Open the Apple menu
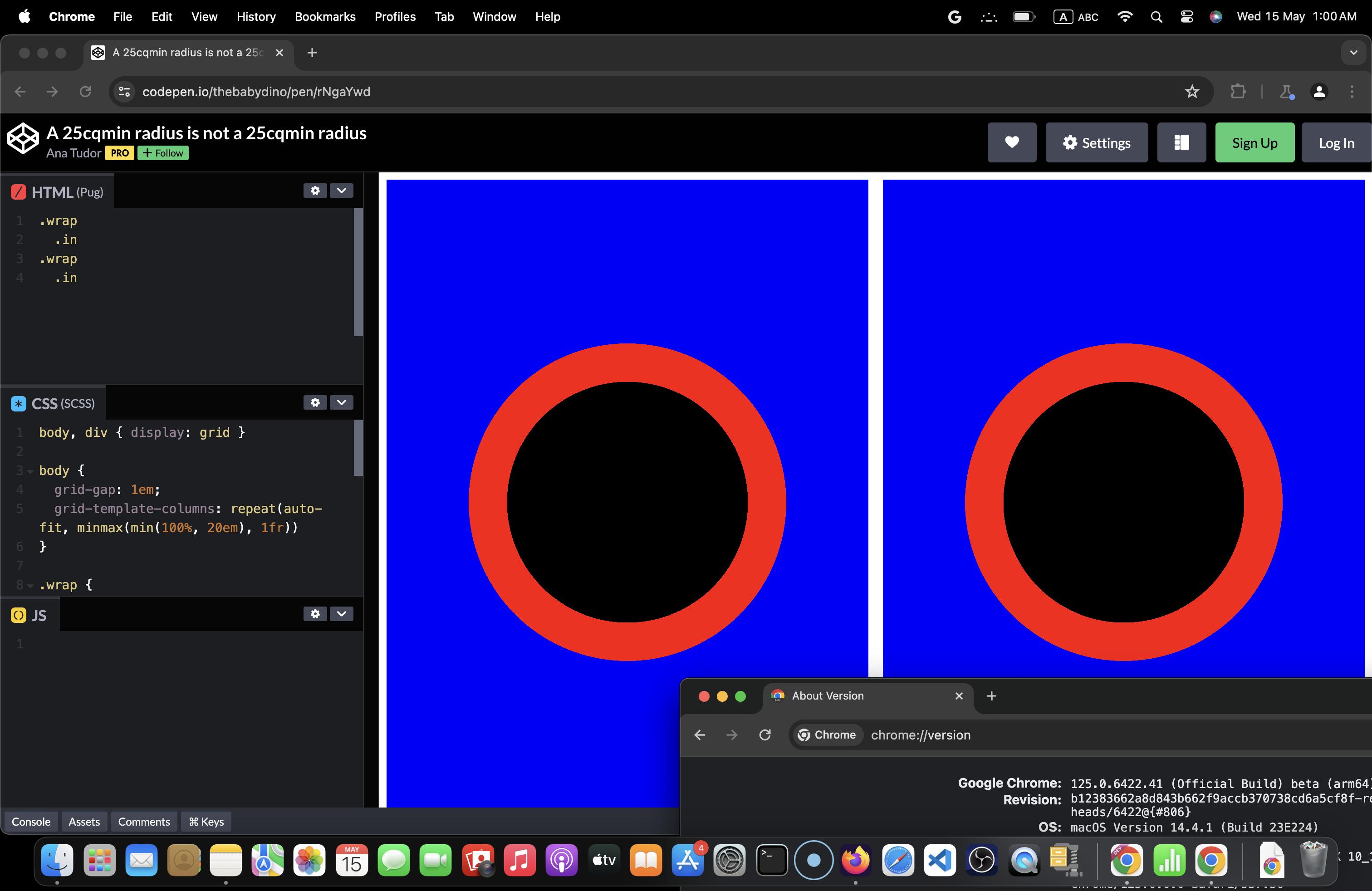This screenshot has width=1372, height=891. click(24, 17)
